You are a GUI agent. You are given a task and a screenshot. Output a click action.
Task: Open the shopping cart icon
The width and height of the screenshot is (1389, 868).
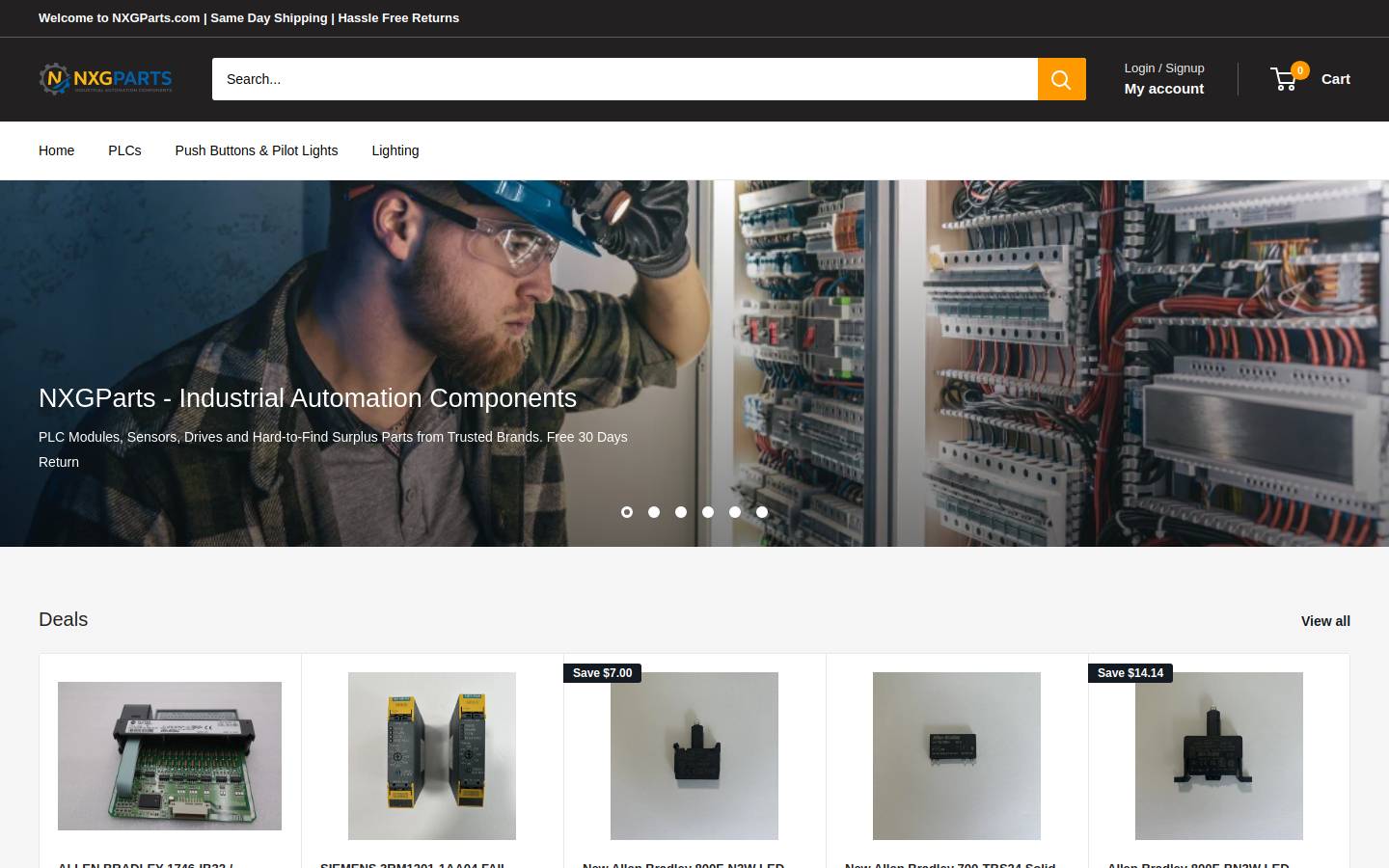click(x=1284, y=79)
